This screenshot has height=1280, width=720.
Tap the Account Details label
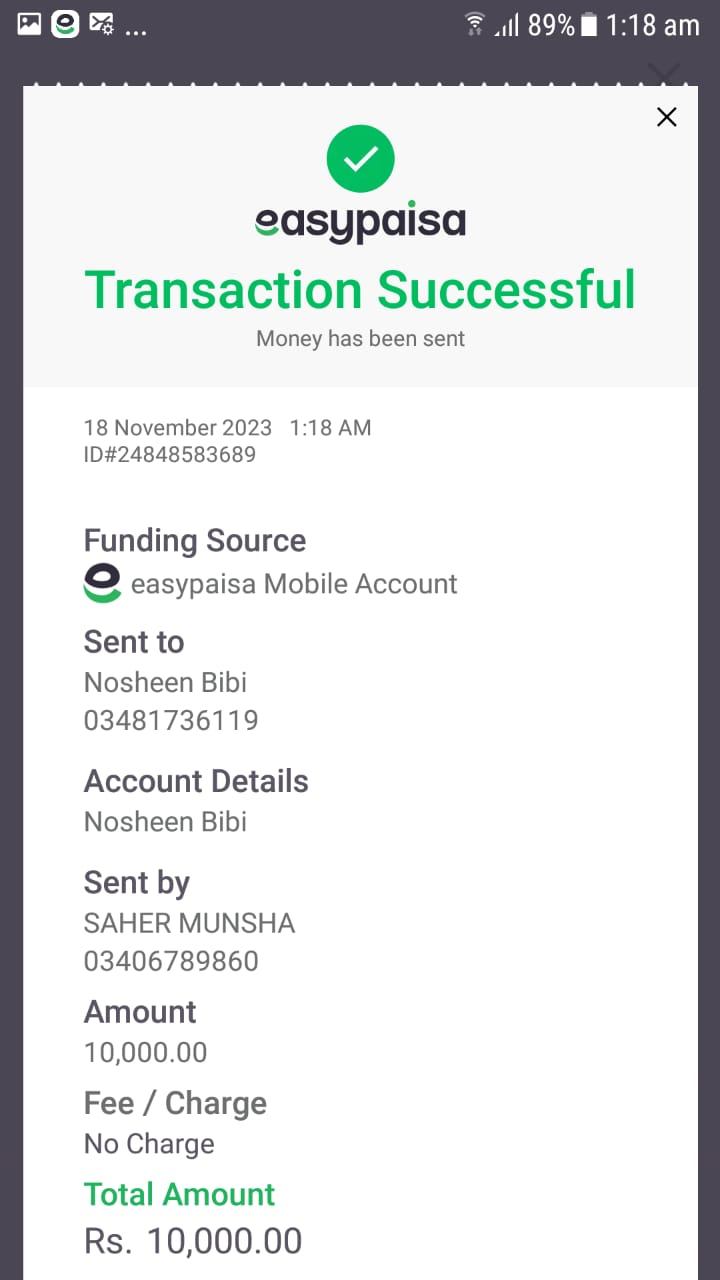(x=196, y=781)
